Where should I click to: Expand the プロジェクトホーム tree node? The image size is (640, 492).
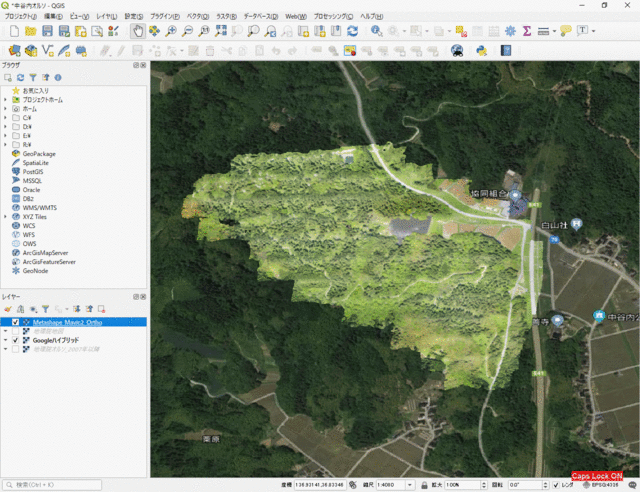tap(5, 100)
